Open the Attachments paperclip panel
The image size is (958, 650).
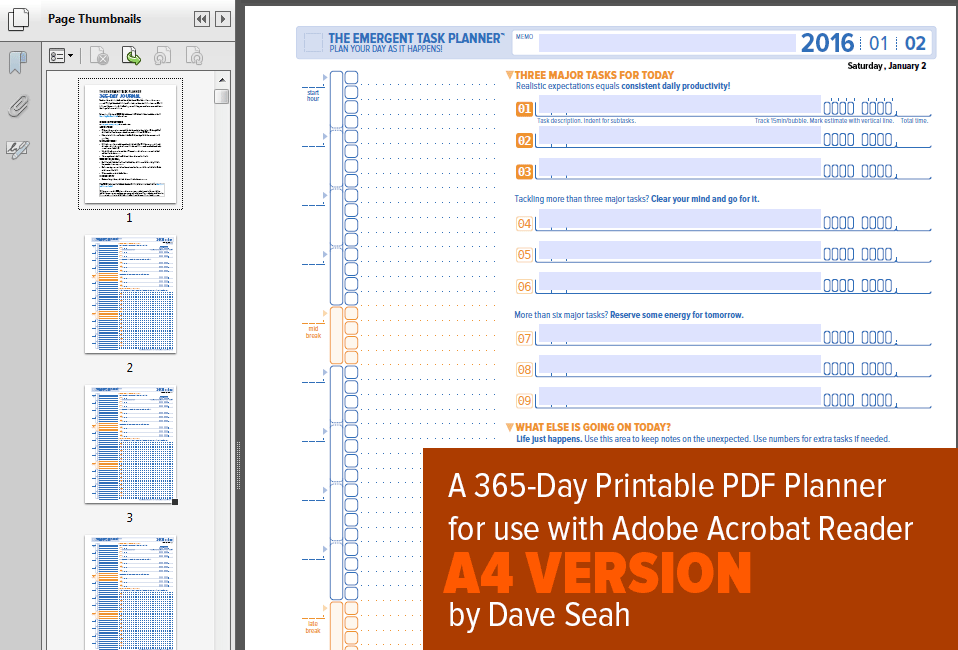click(x=18, y=106)
